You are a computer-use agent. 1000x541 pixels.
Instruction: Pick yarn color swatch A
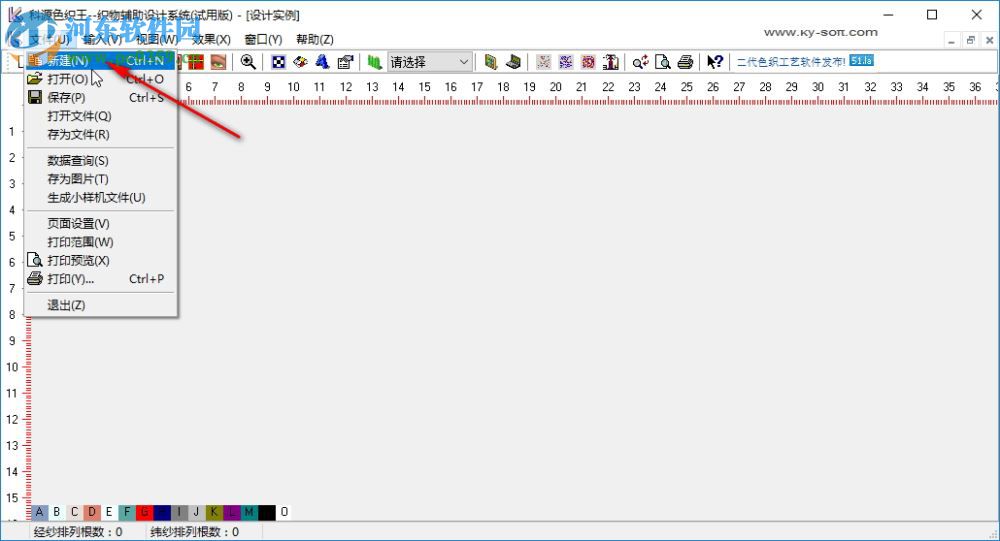[x=40, y=512]
